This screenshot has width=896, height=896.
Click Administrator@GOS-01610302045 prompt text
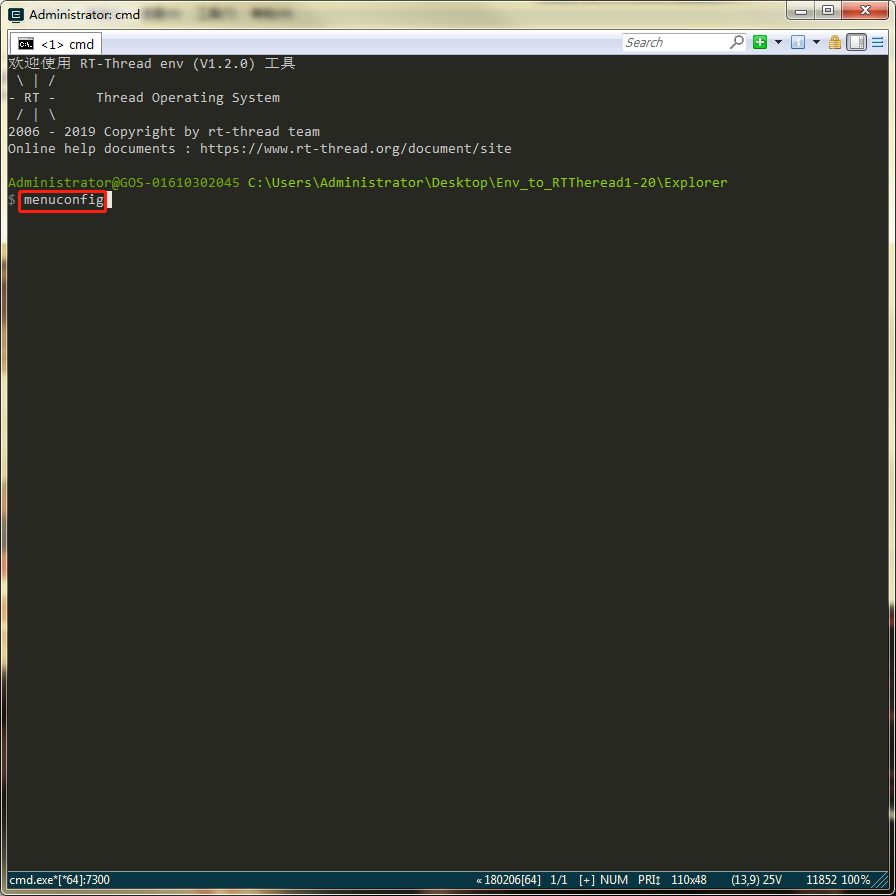tap(123, 183)
